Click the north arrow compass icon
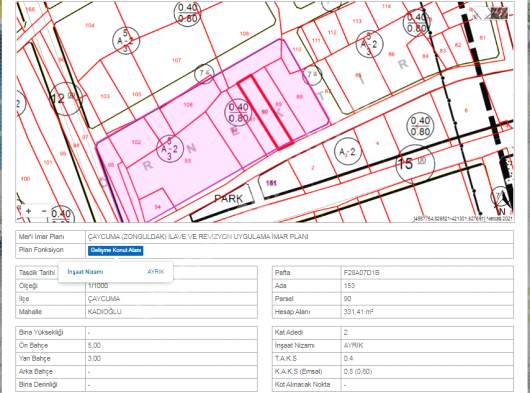Screen dimensions: 530x393 click(x=501, y=201)
